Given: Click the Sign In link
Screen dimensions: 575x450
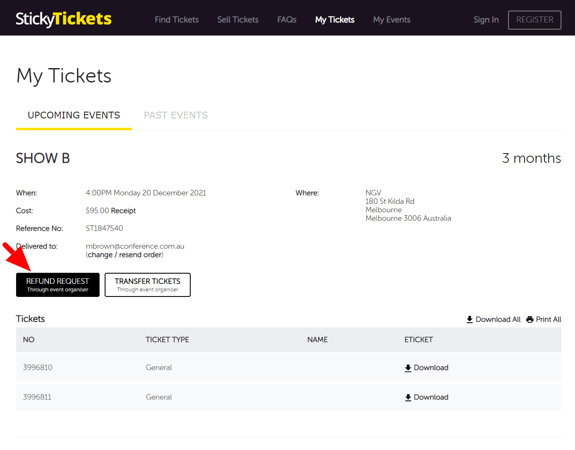Looking at the screenshot, I should [x=486, y=20].
